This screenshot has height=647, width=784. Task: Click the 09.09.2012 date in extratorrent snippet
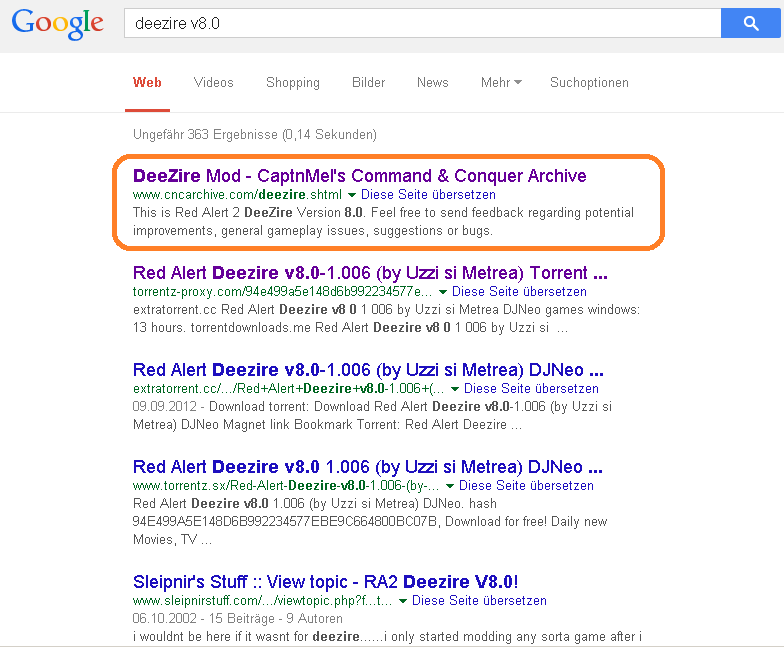click(x=164, y=406)
